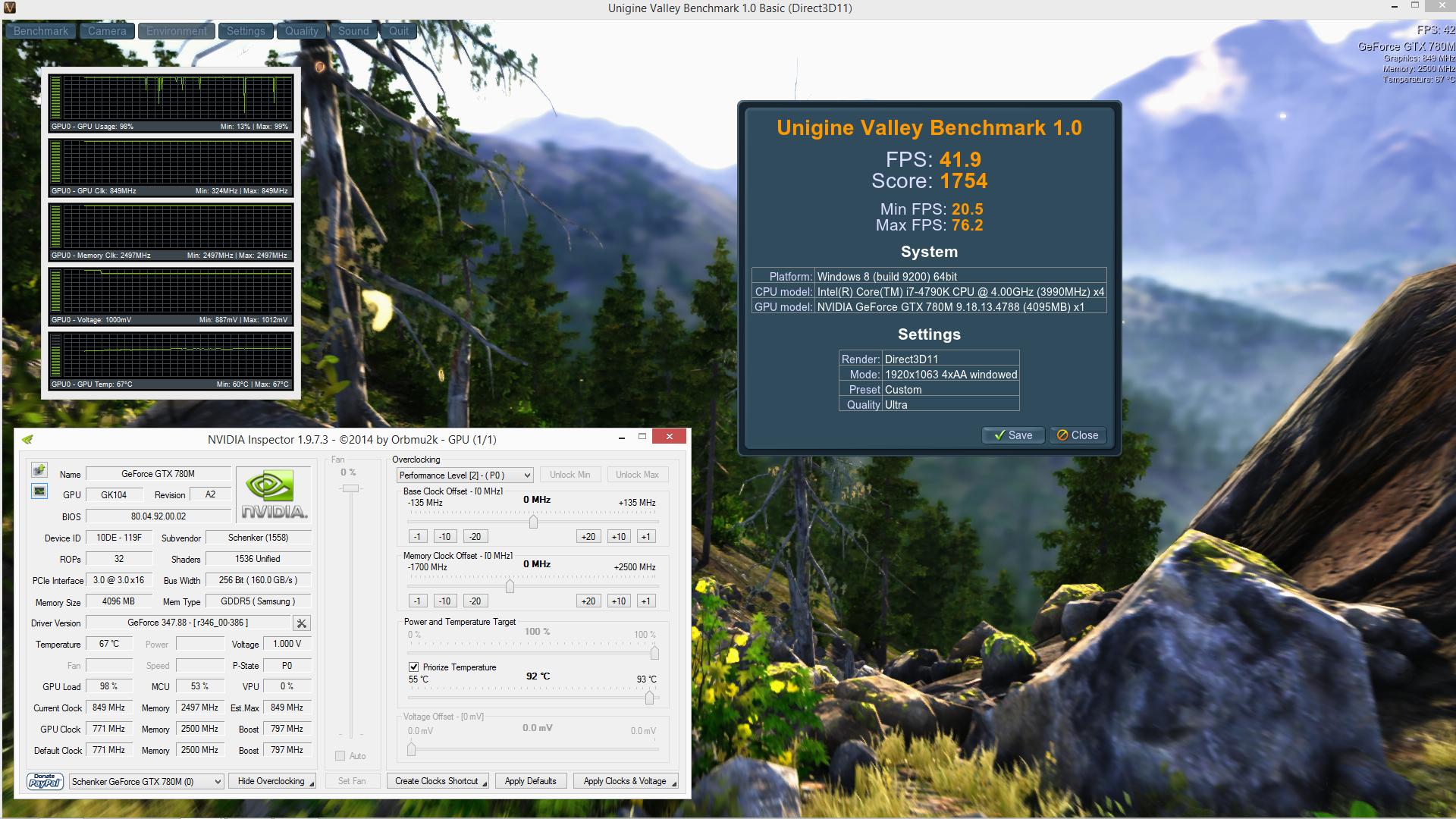Click memory clock offset -1 button
The height and width of the screenshot is (819, 1456).
pyautogui.click(x=418, y=601)
